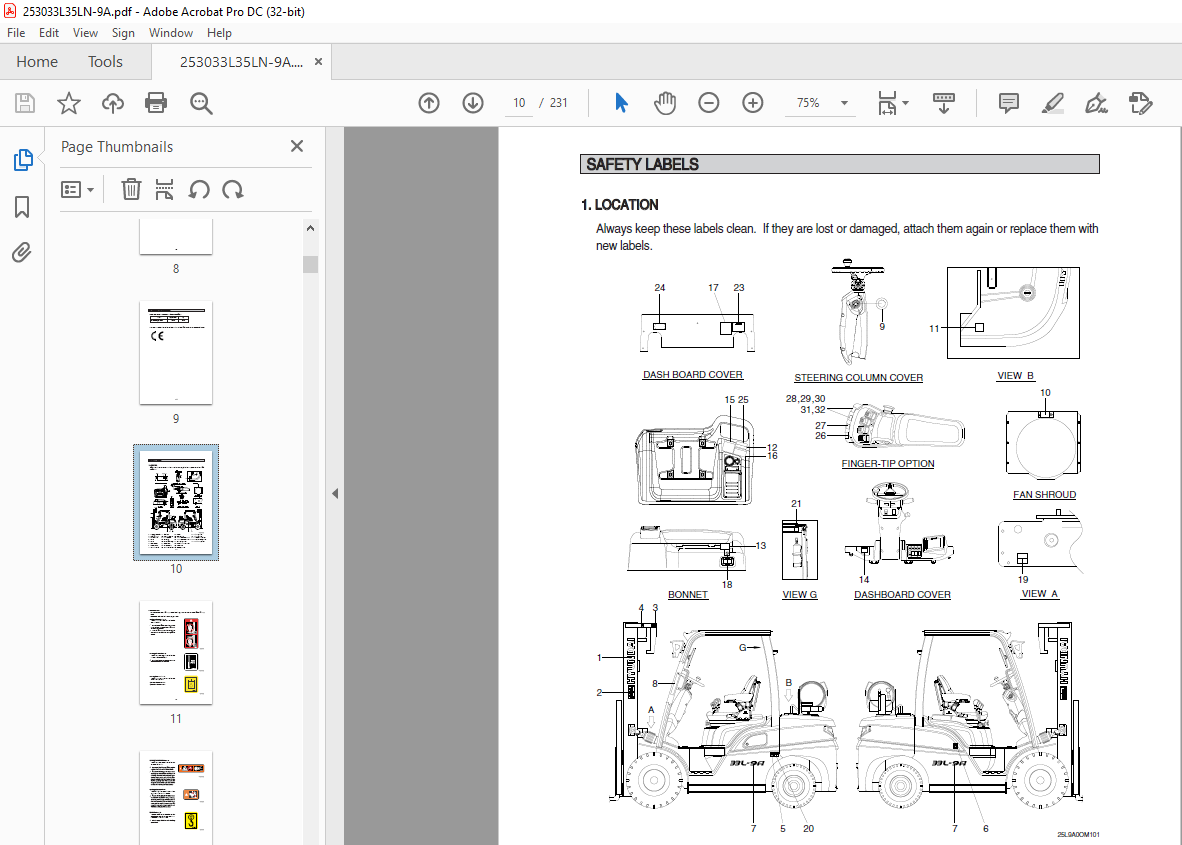Click the Zoom out minus icon

tap(709, 103)
